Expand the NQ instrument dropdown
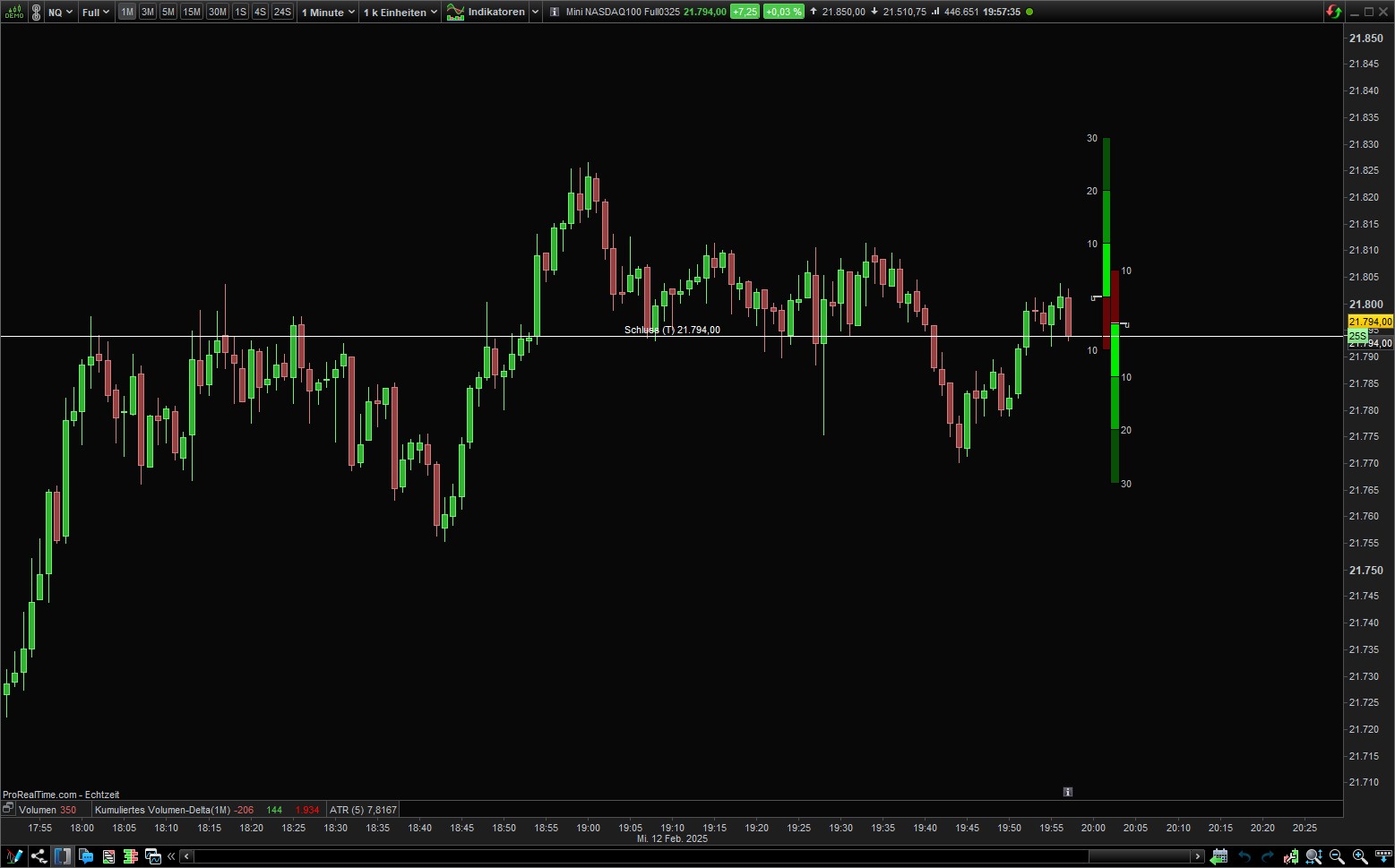 61,13
